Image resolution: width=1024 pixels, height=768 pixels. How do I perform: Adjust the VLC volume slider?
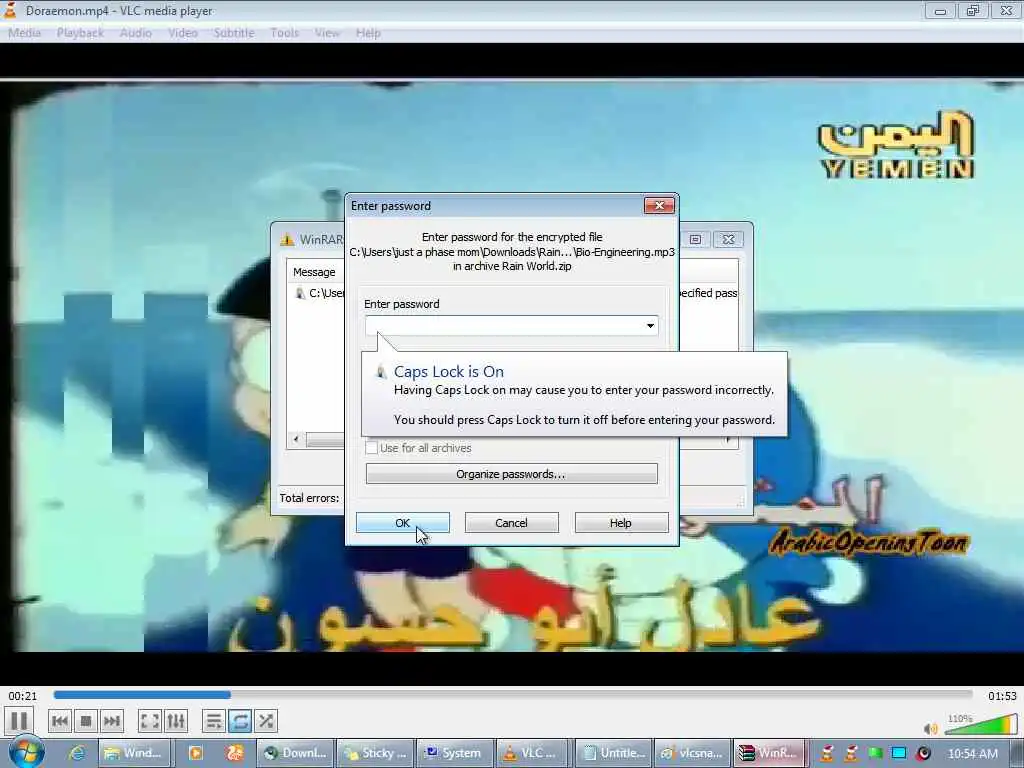coord(981,725)
